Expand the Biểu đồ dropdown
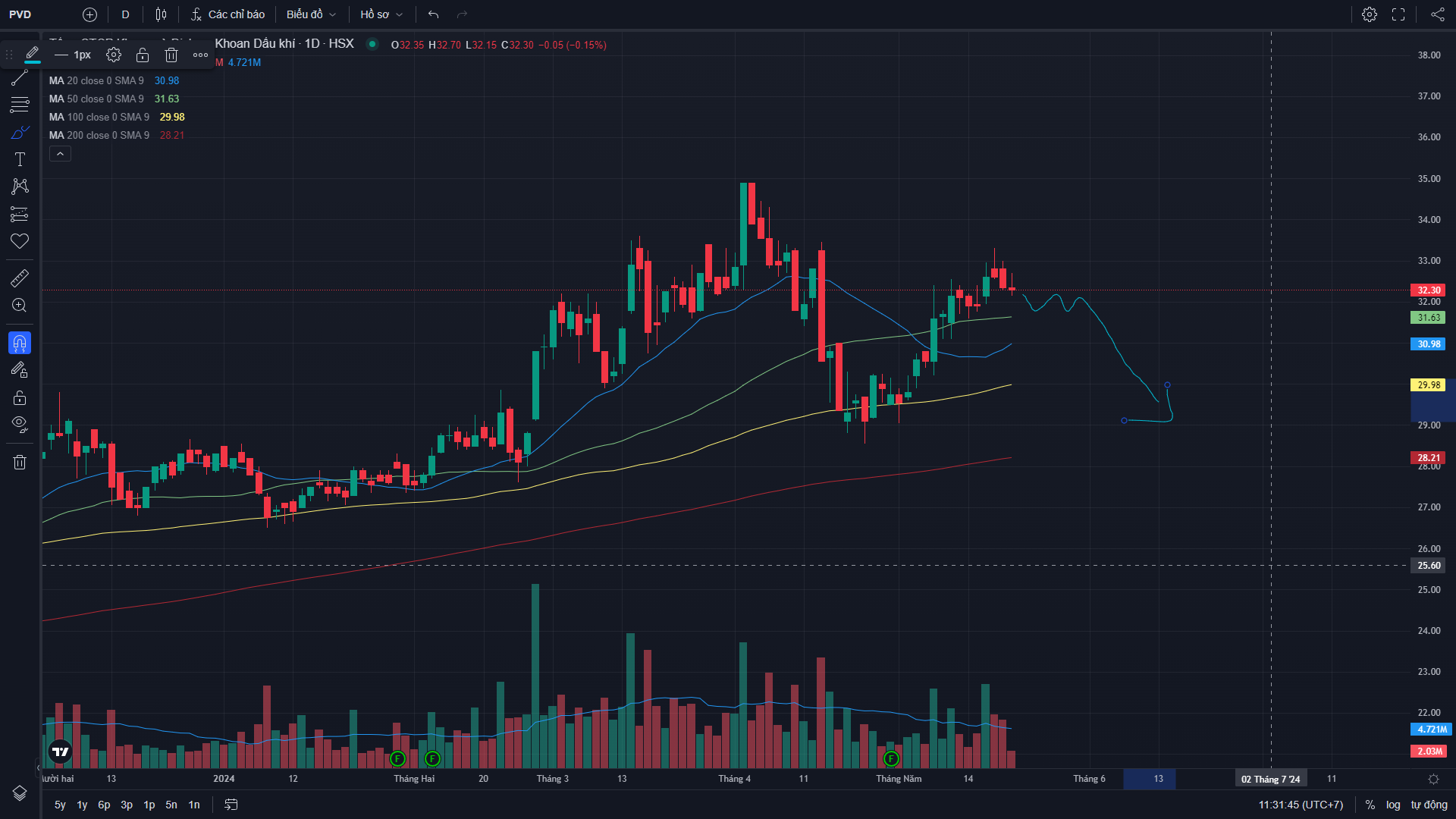 click(x=311, y=14)
